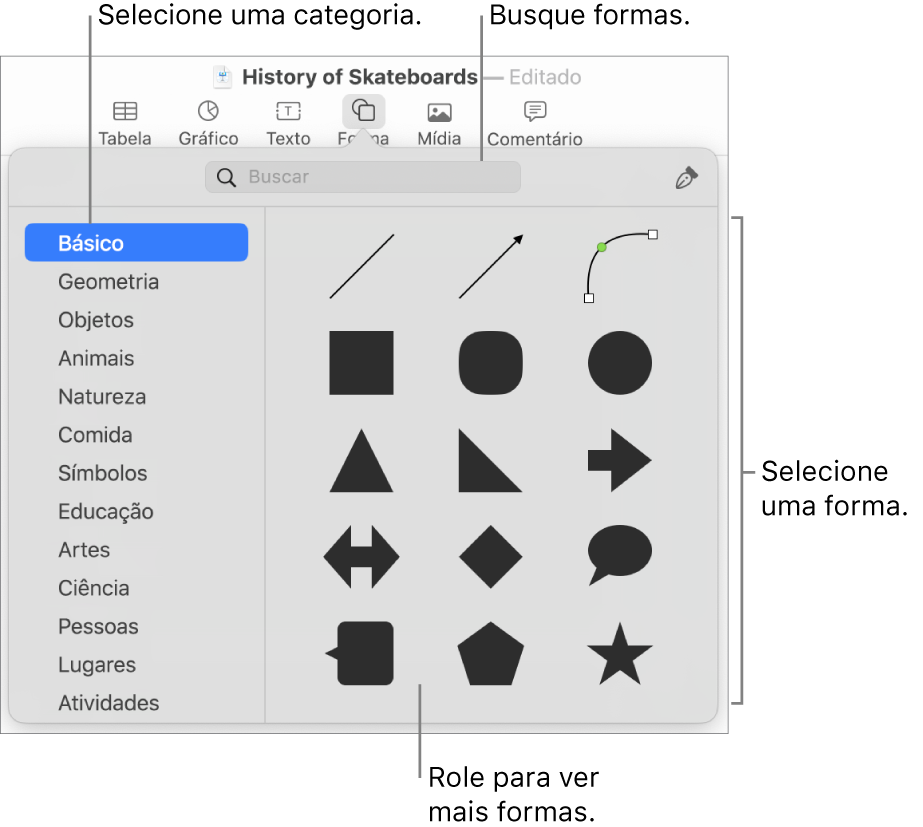Insert the circle shape
923x827 pixels.
(x=620, y=363)
